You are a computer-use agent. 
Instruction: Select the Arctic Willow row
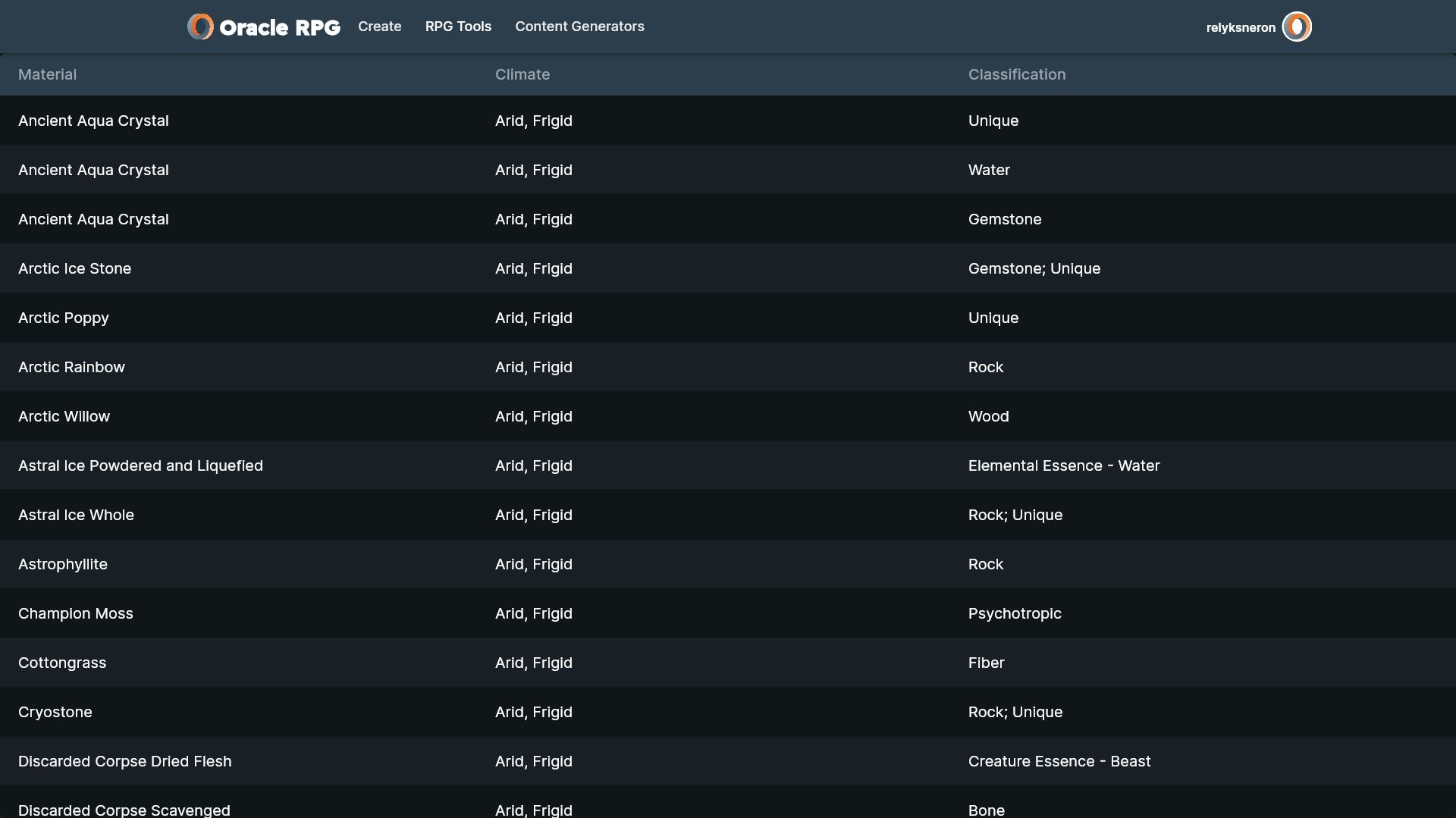tap(64, 416)
